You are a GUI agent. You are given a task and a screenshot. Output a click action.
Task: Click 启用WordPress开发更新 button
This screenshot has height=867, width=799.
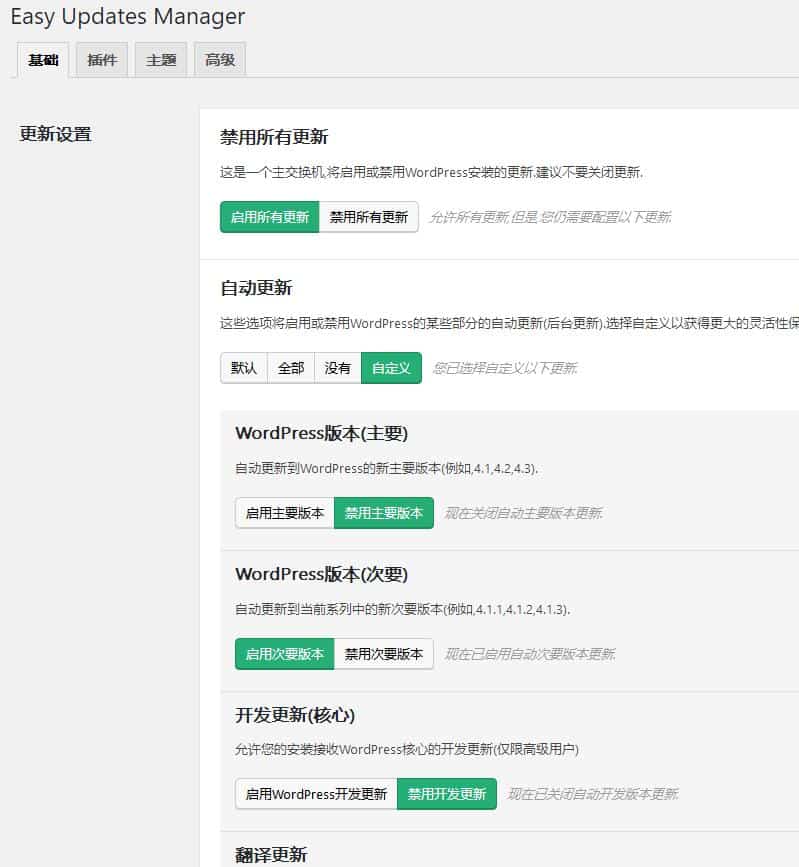[x=316, y=794]
